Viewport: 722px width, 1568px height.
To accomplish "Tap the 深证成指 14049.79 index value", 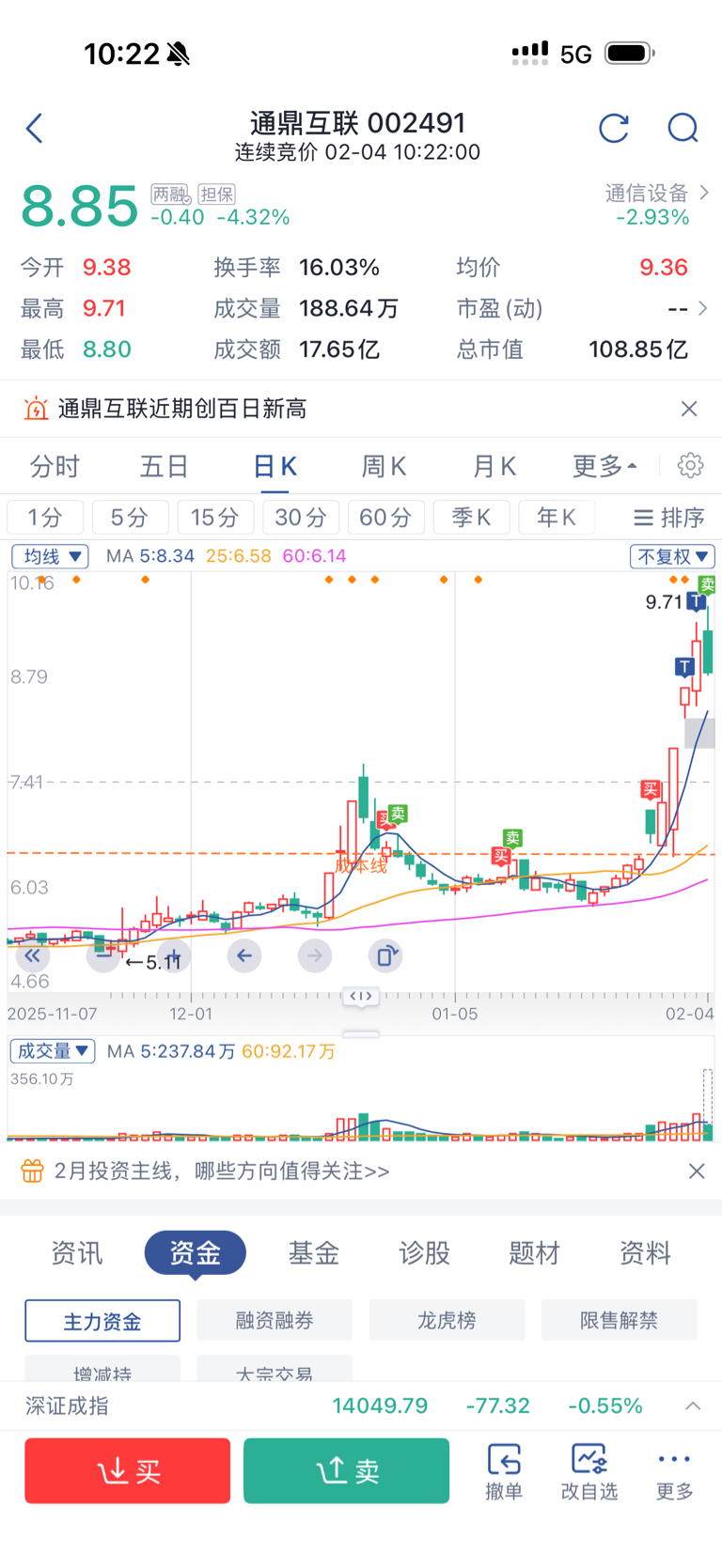I will pyautogui.click(x=380, y=1406).
